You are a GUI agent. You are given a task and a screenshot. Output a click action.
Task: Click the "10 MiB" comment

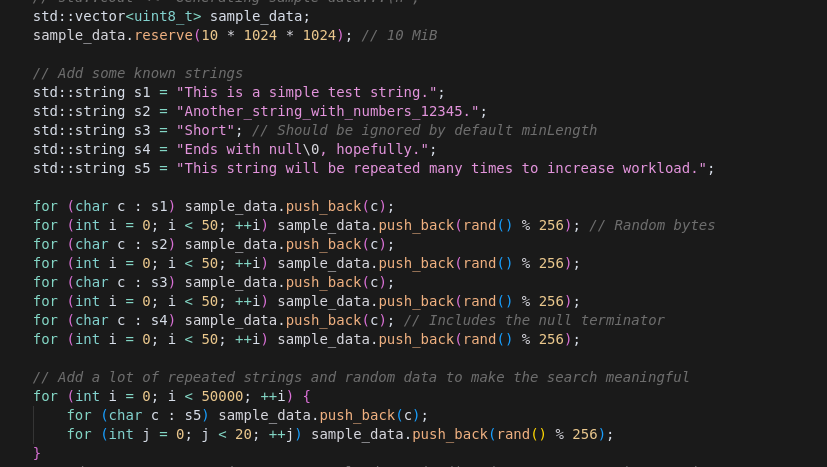click(403, 35)
